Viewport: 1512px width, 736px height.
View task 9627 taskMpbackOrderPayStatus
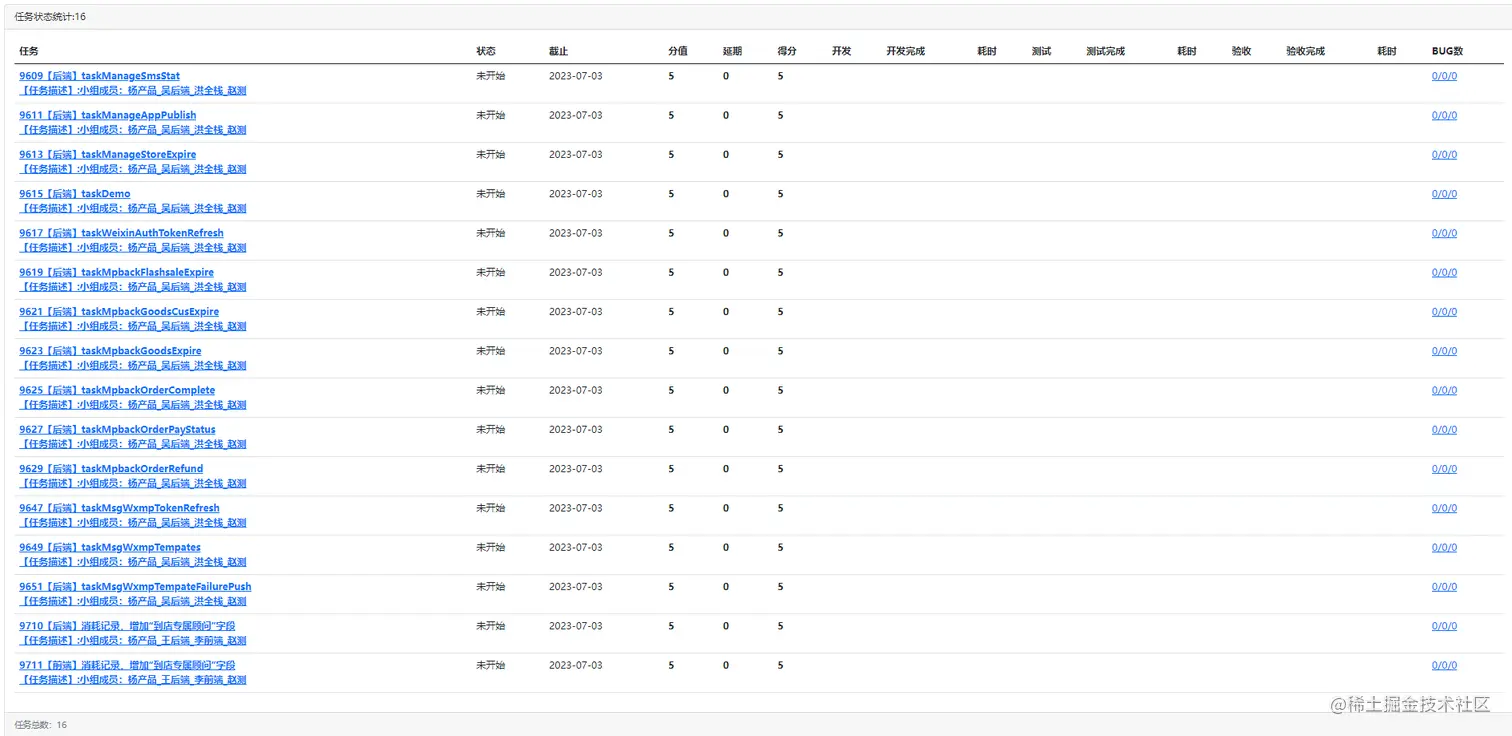tap(117, 430)
